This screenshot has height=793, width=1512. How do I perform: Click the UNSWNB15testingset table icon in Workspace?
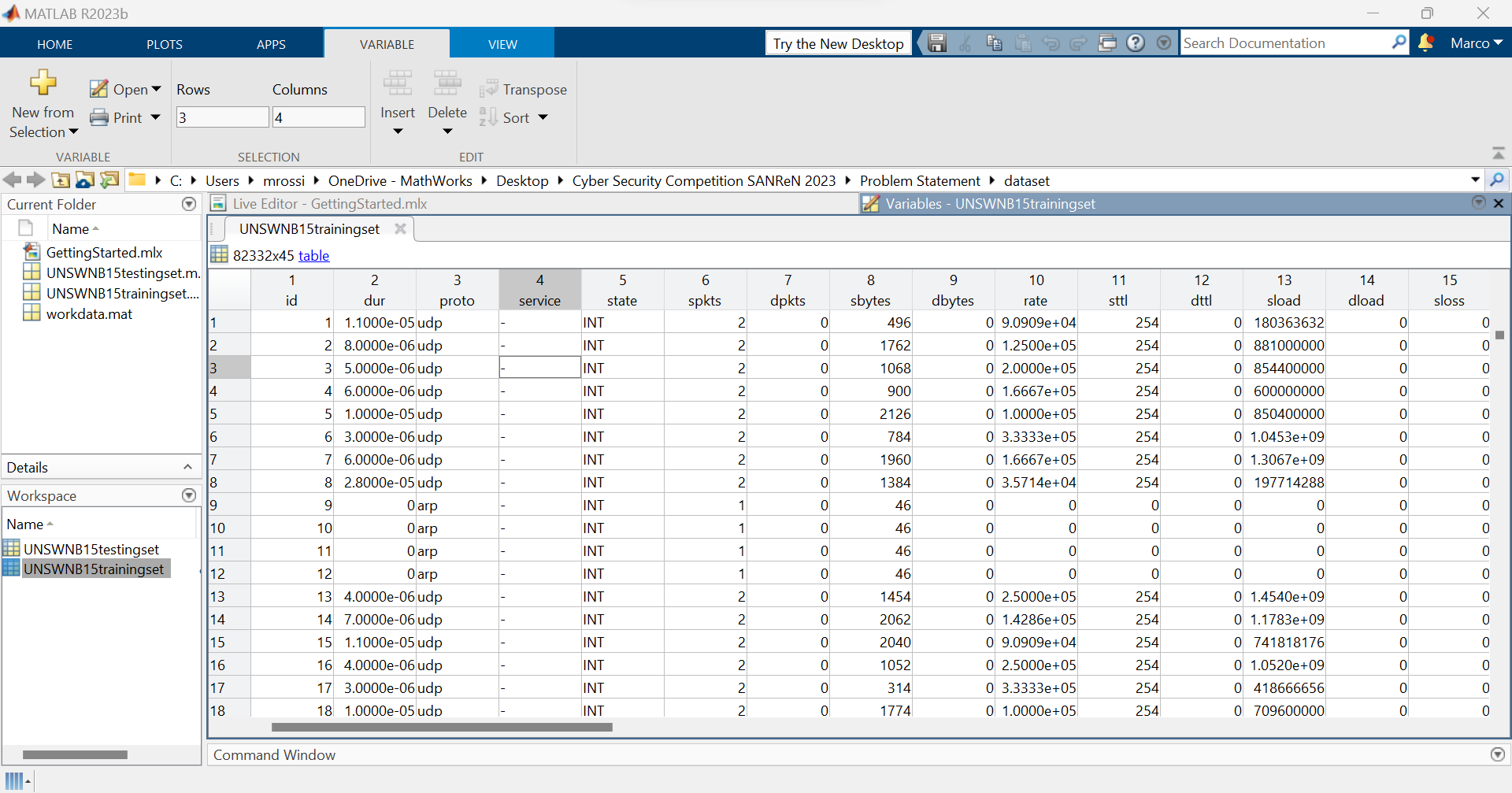(12, 548)
